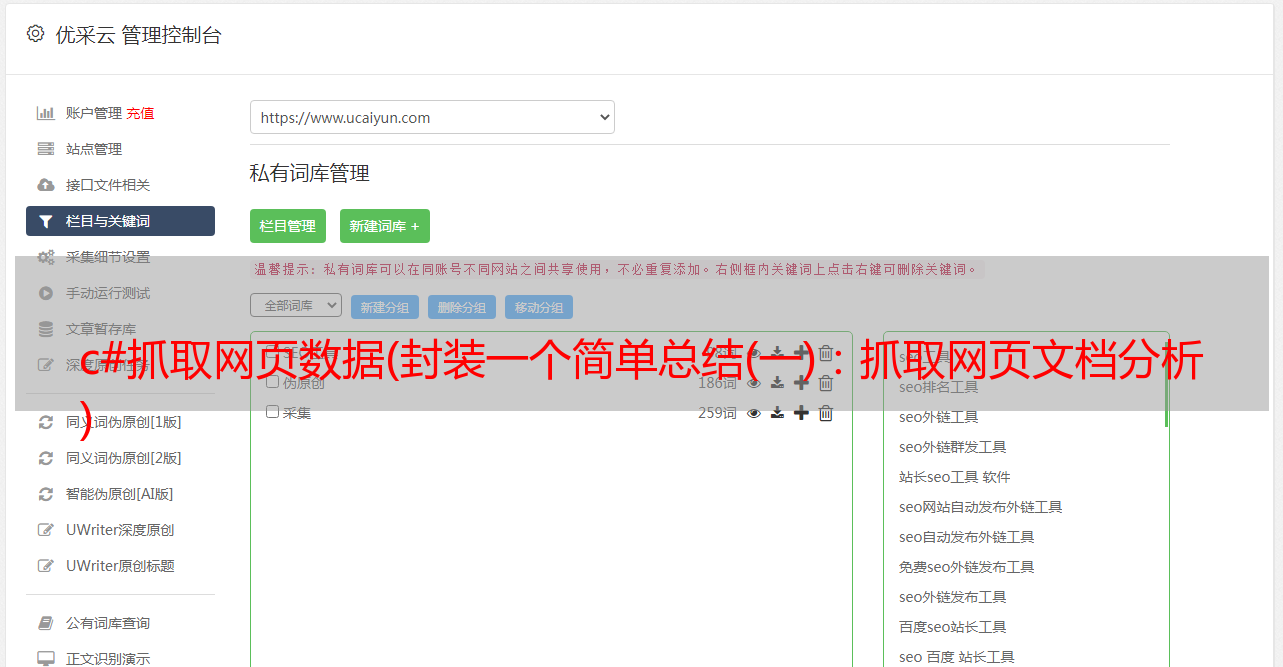1283x667 pixels.
Task: Open the https://www.ucaiyun.com site dropdown
Action: click(x=432, y=117)
